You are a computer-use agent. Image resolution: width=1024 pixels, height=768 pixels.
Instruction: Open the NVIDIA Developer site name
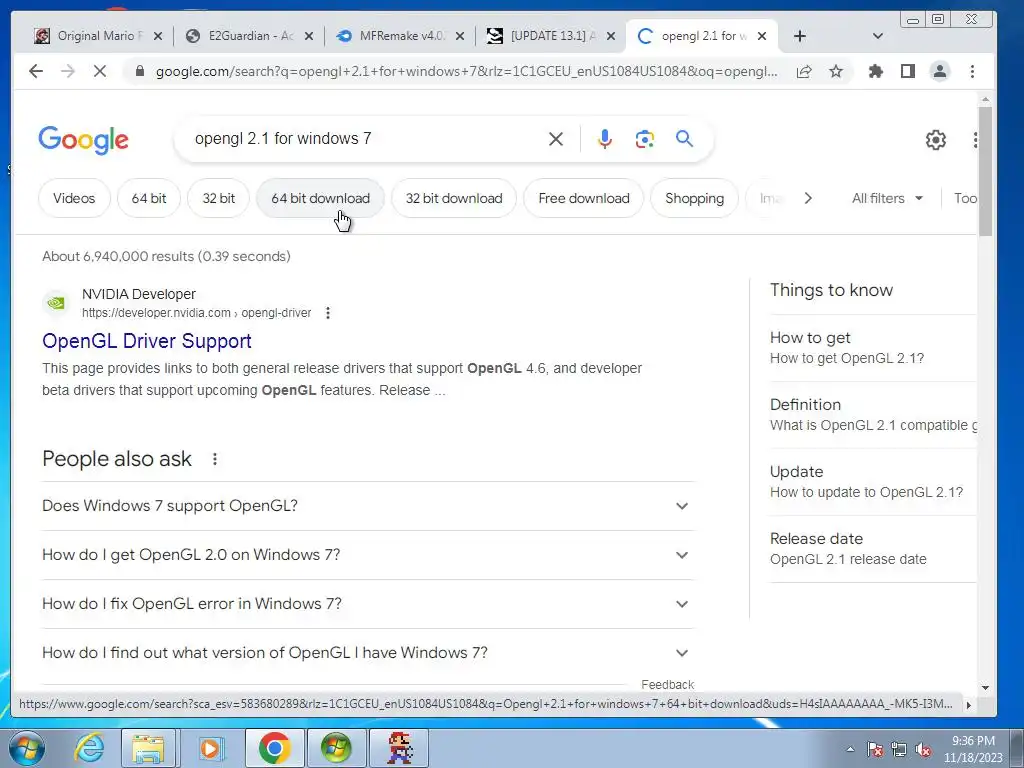[x=138, y=294]
